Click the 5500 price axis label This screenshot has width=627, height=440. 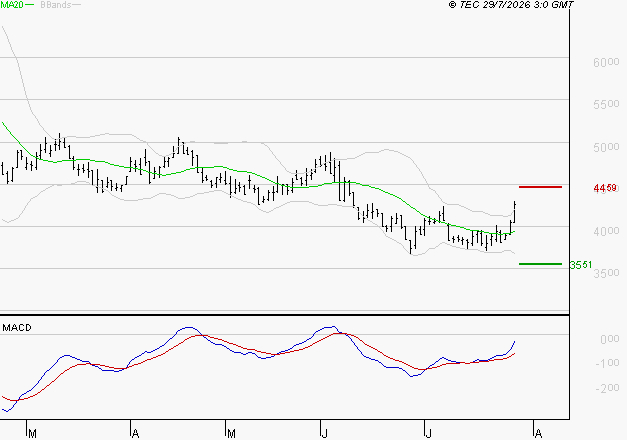pyautogui.click(x=606, y=104)
